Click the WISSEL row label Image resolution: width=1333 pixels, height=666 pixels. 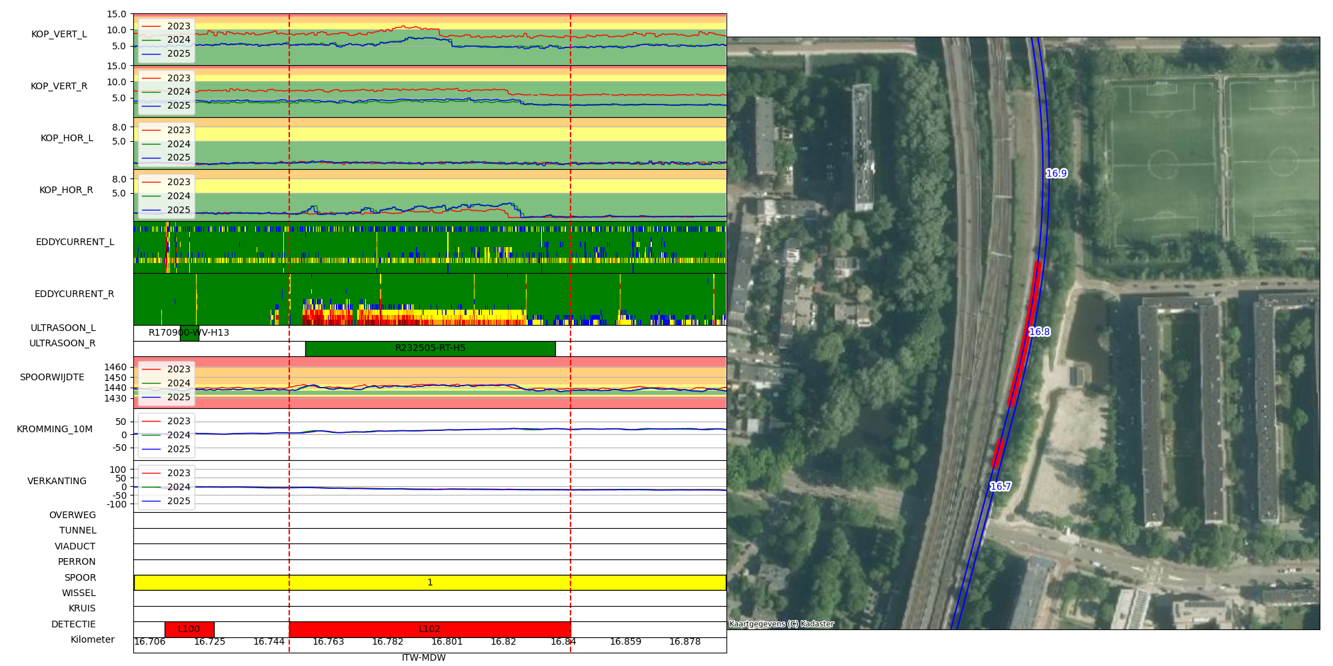point(79,593)
